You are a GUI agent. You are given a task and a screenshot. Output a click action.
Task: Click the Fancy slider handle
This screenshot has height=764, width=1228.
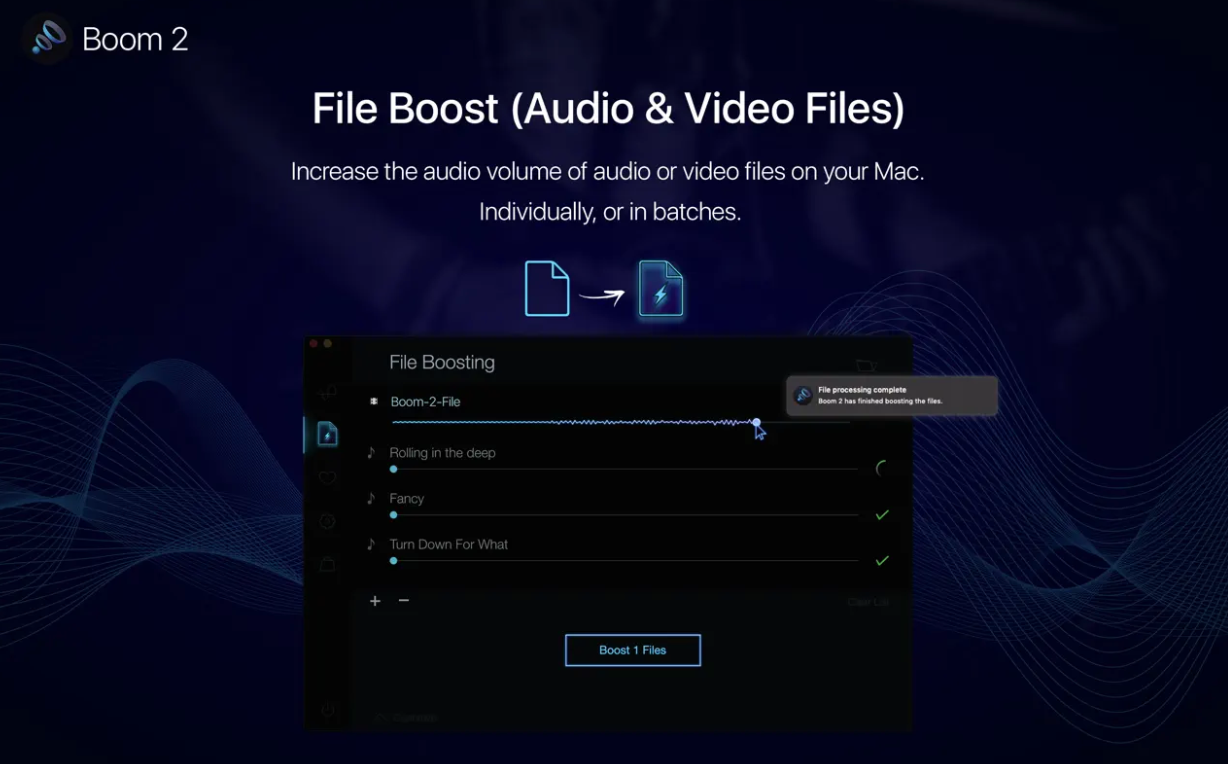pos(393,515)
